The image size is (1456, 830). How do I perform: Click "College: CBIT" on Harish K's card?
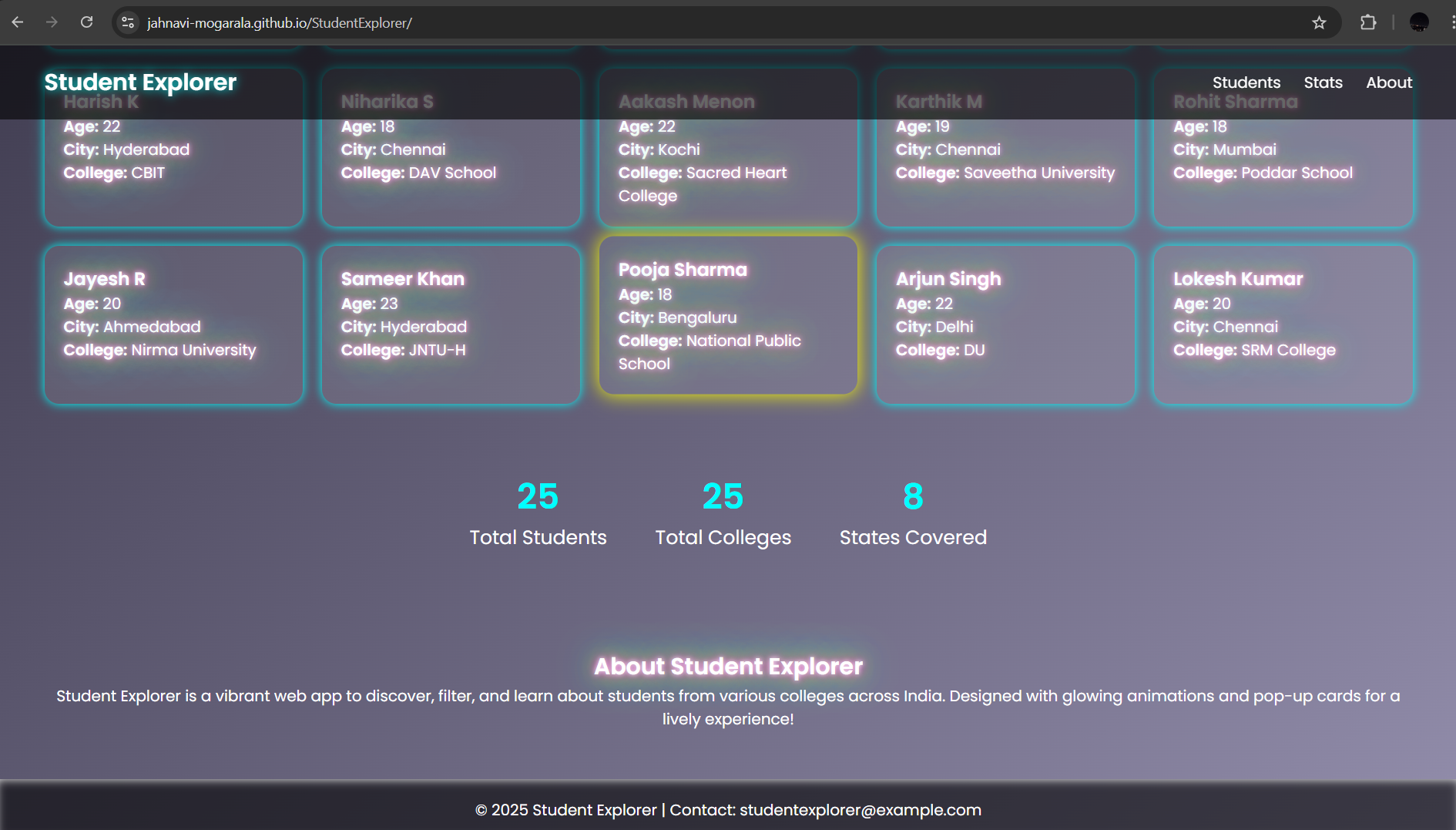coord(114,173)
